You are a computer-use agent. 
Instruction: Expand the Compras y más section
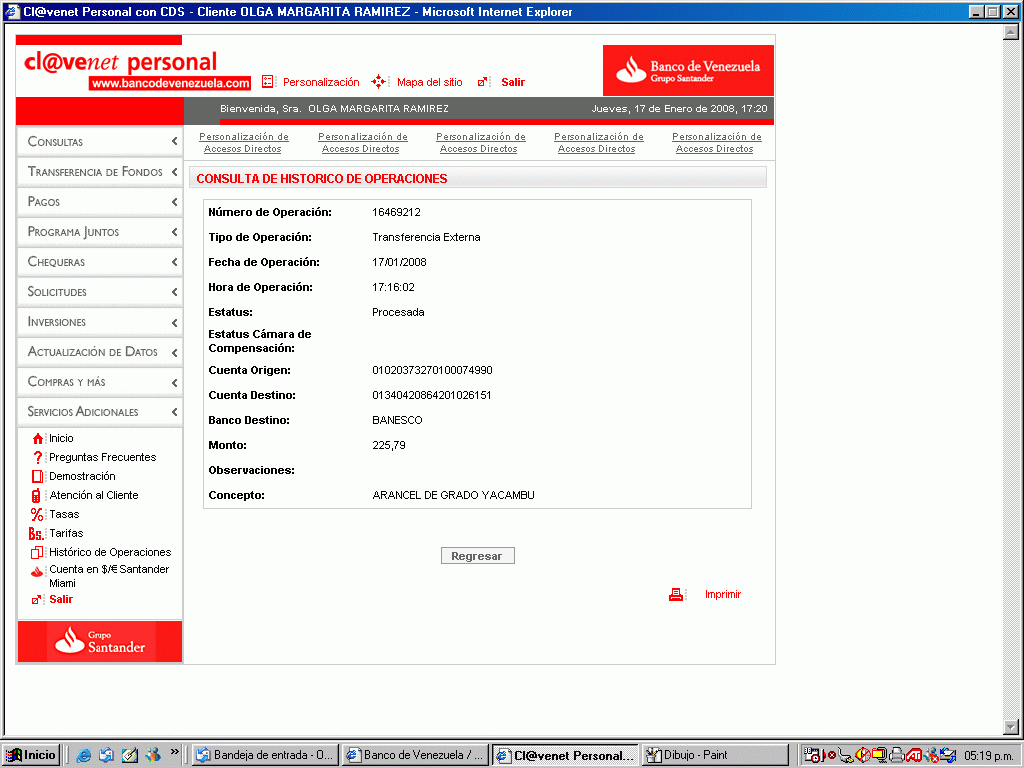(100, 382)
